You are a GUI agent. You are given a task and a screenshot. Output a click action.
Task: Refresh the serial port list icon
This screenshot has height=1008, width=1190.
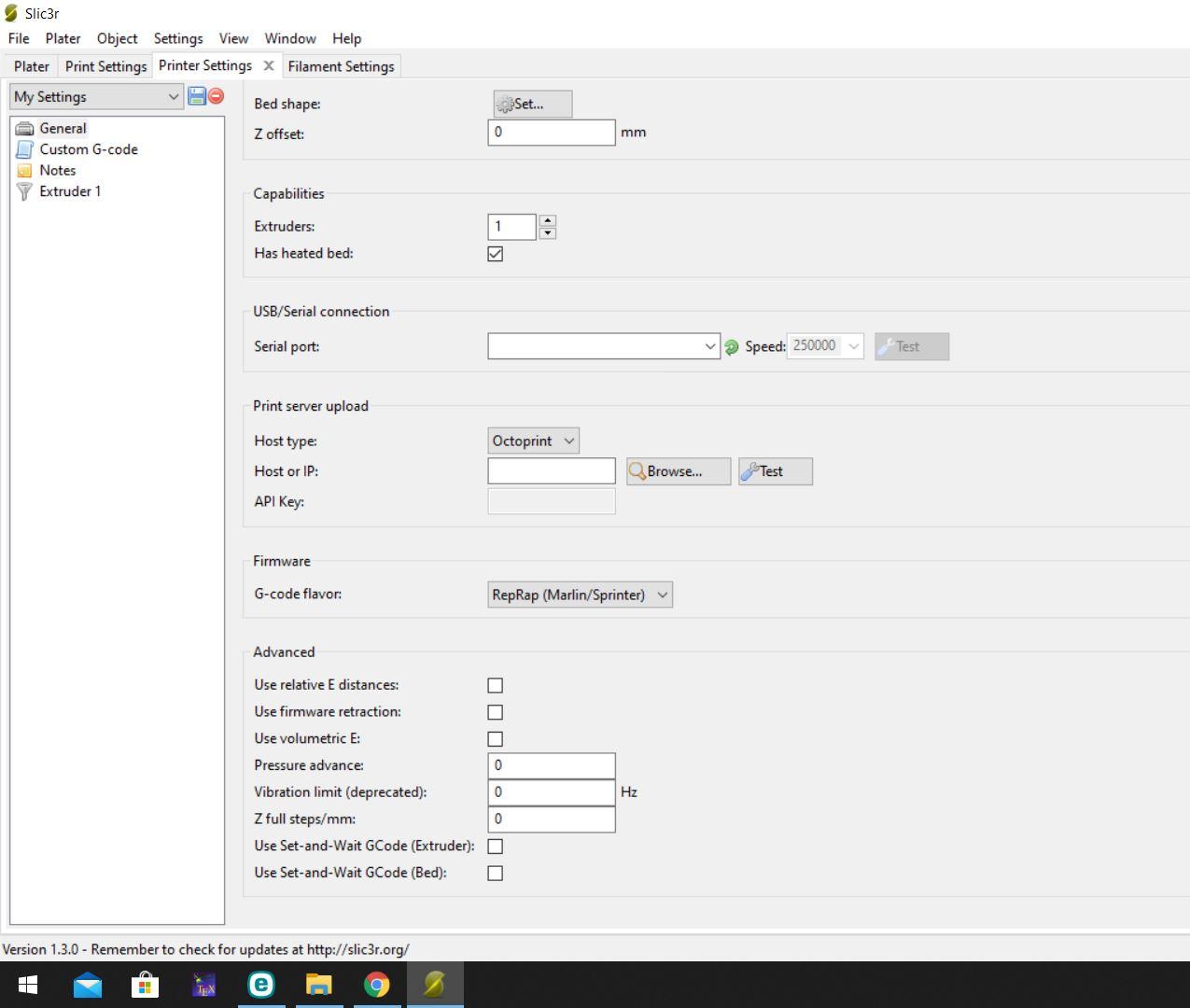coord(732,346)
